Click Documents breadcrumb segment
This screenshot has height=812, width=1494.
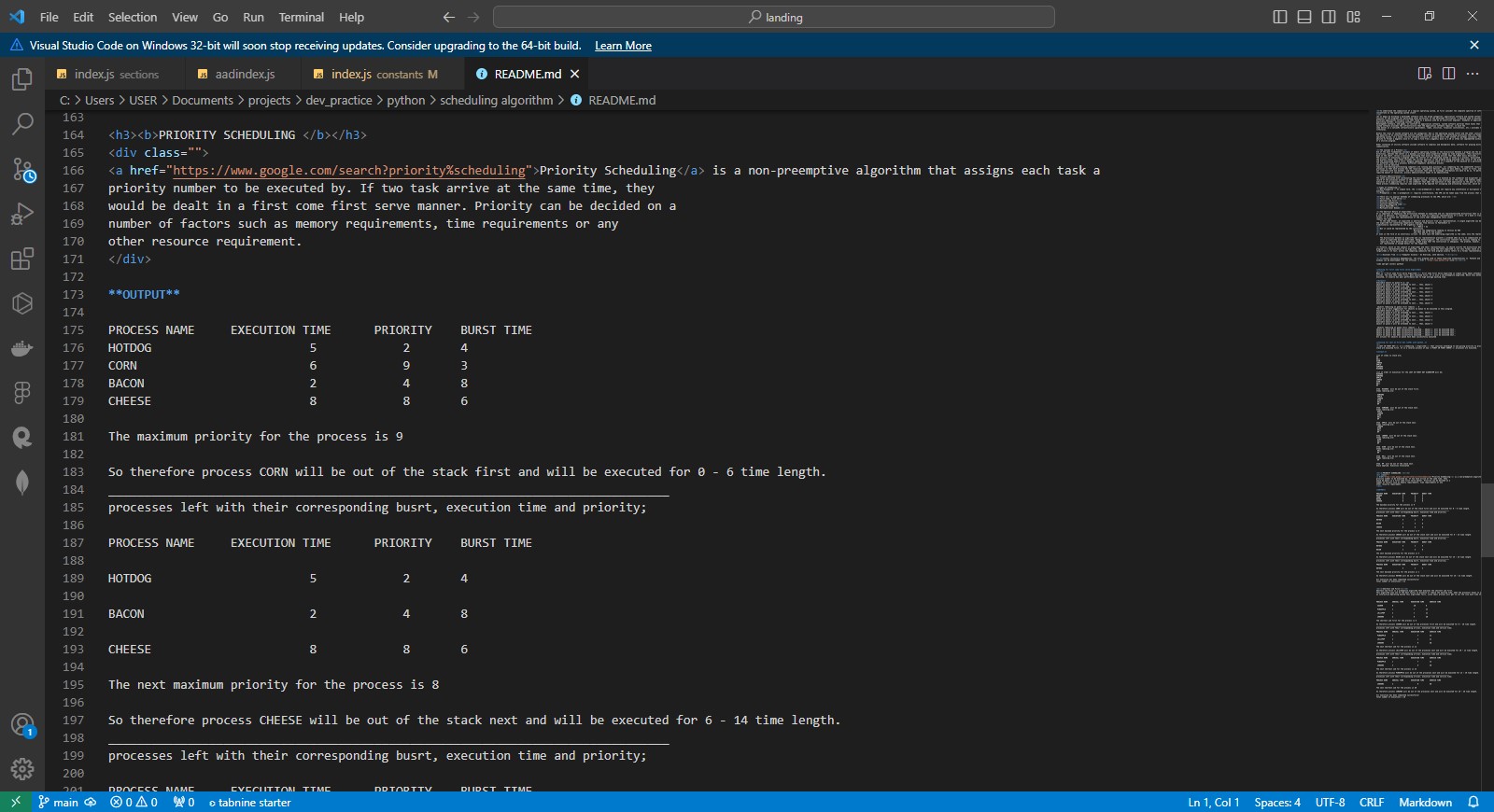tap(203, 100)
